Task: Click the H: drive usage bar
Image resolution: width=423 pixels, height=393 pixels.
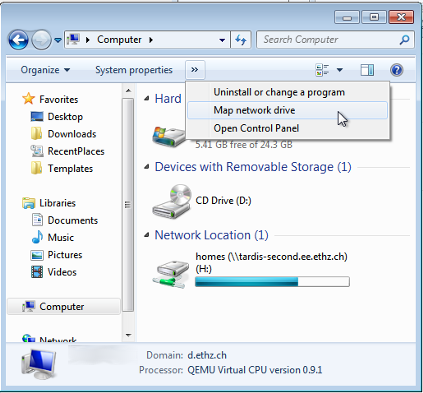Action: pyautogui.click(x=272, y=282)
